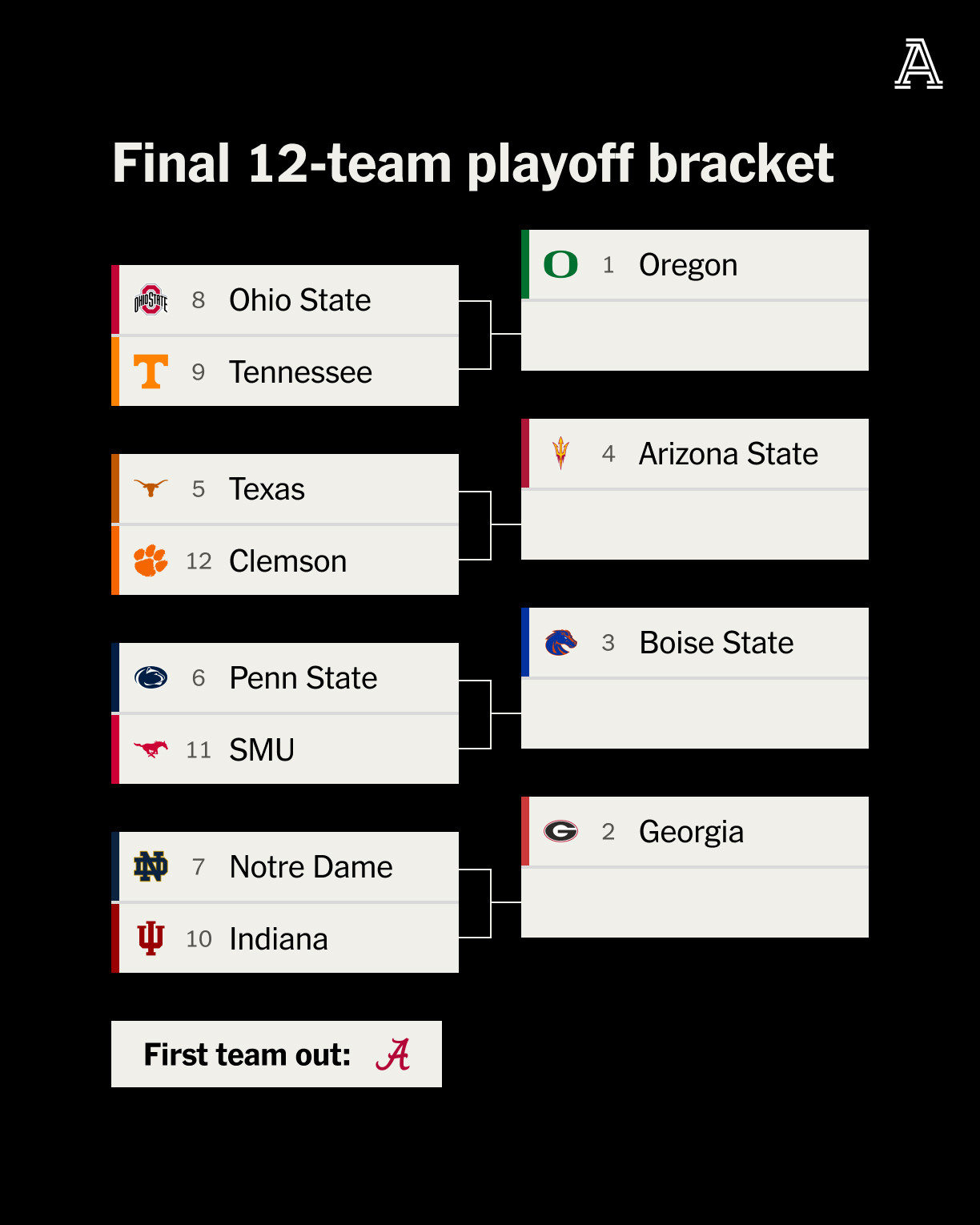Select the Oregon team name

coord(688,265)
